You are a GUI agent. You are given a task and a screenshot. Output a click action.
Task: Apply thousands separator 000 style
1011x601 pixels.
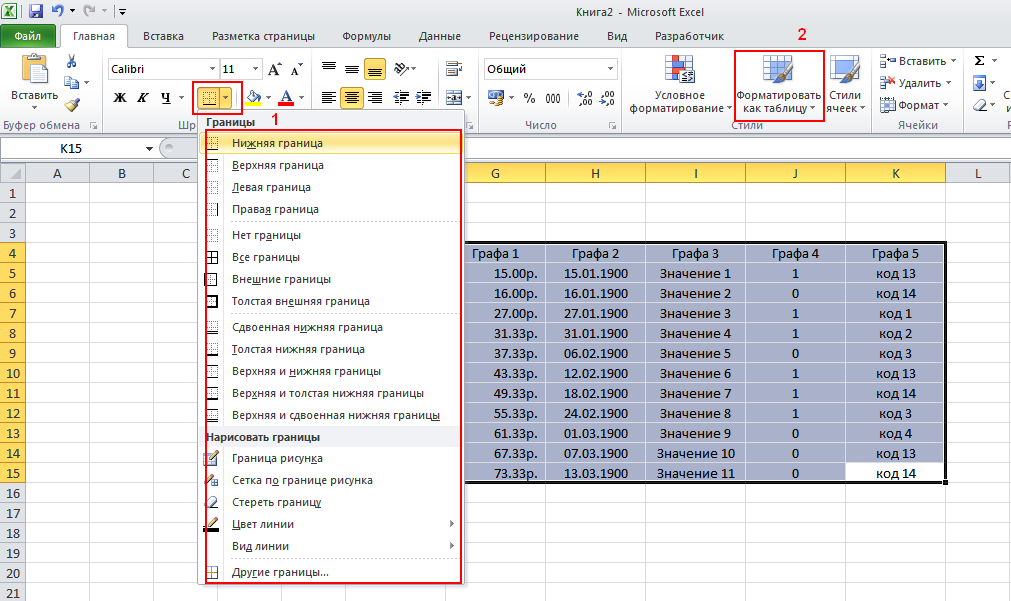coord(553,98)
